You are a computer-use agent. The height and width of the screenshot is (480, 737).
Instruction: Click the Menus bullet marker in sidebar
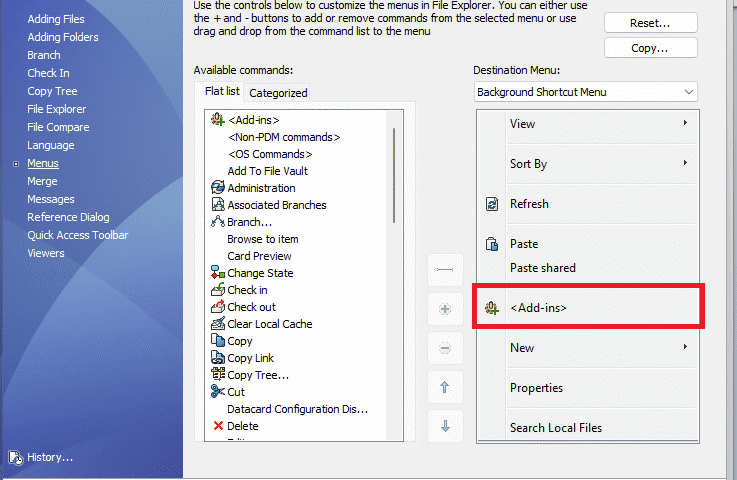click(16, 164)
